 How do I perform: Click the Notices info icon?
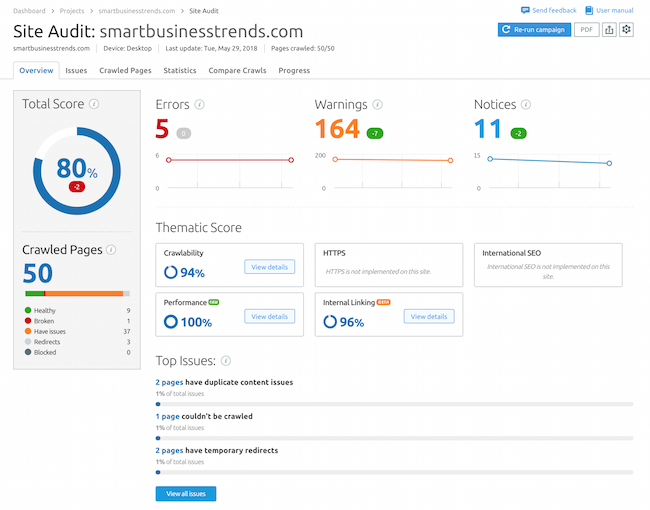pos(526,104)
